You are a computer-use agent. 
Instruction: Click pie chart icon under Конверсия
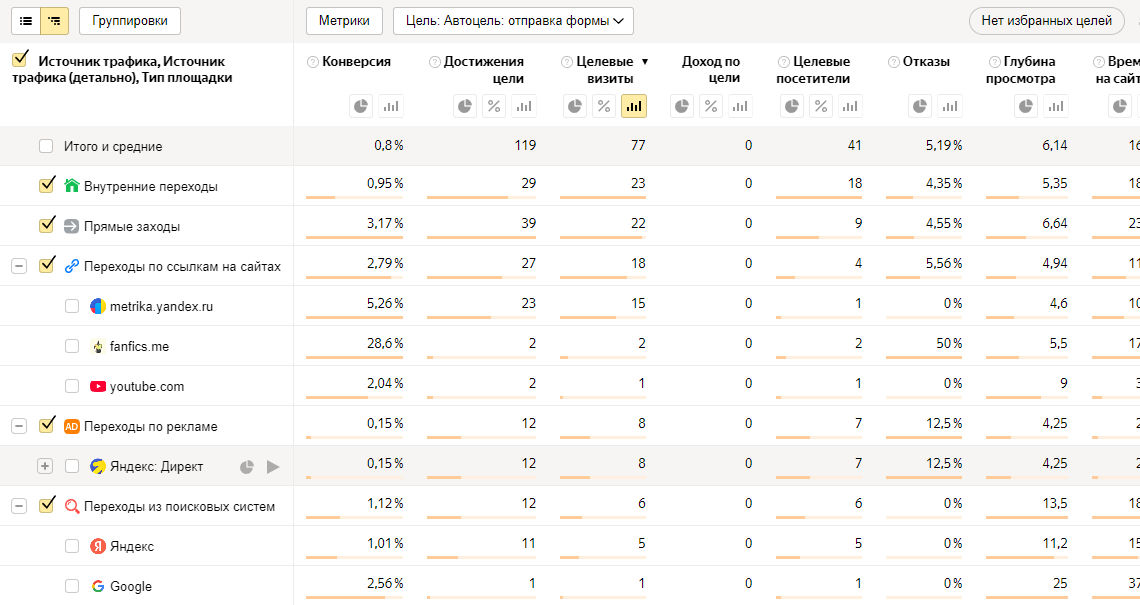[361, 106]
